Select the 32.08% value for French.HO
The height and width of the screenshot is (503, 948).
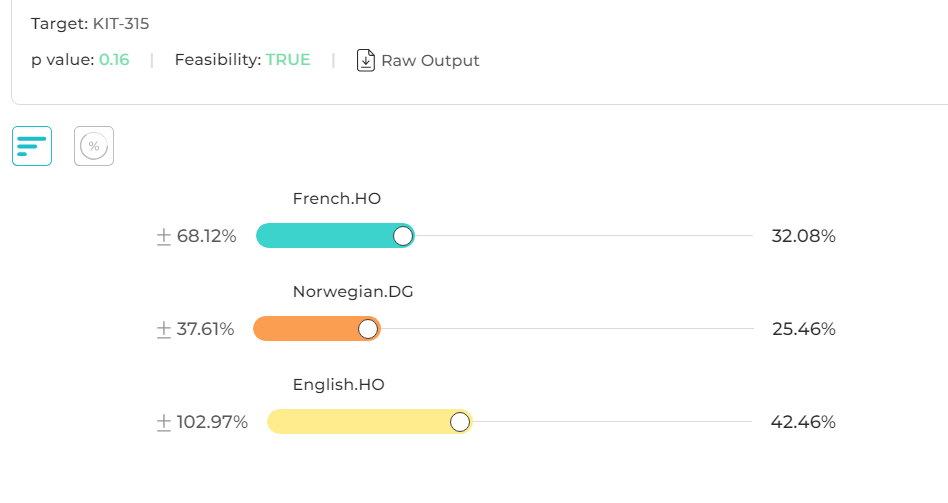803,236
